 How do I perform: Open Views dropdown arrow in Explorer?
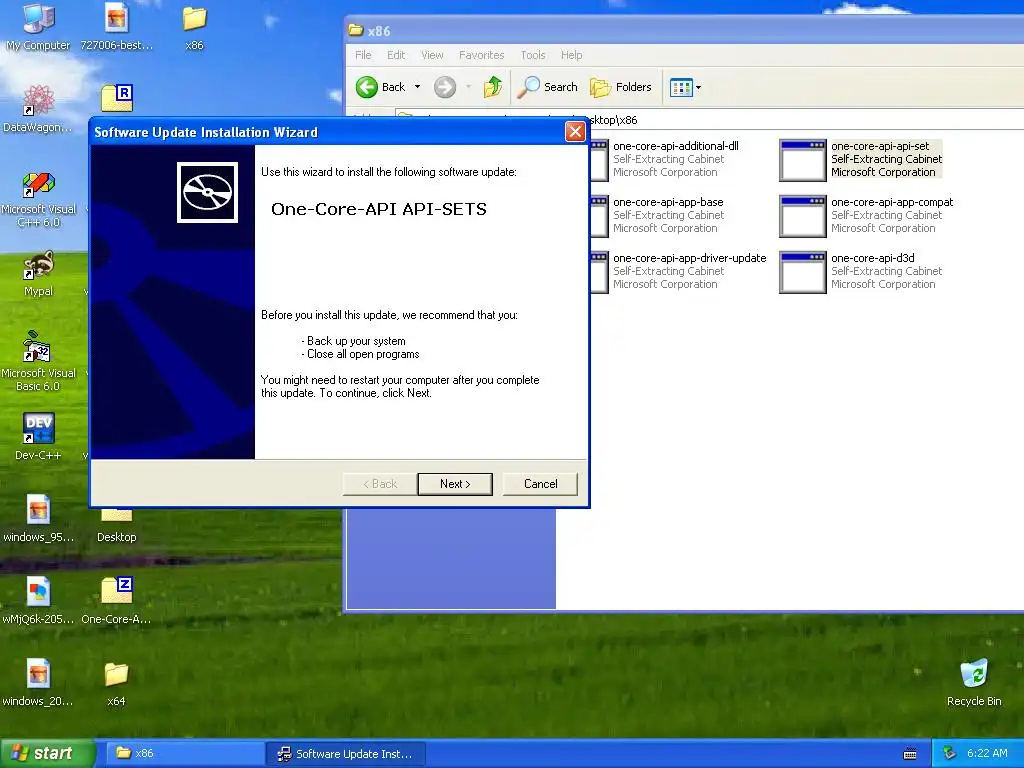[x=698, y=88]
